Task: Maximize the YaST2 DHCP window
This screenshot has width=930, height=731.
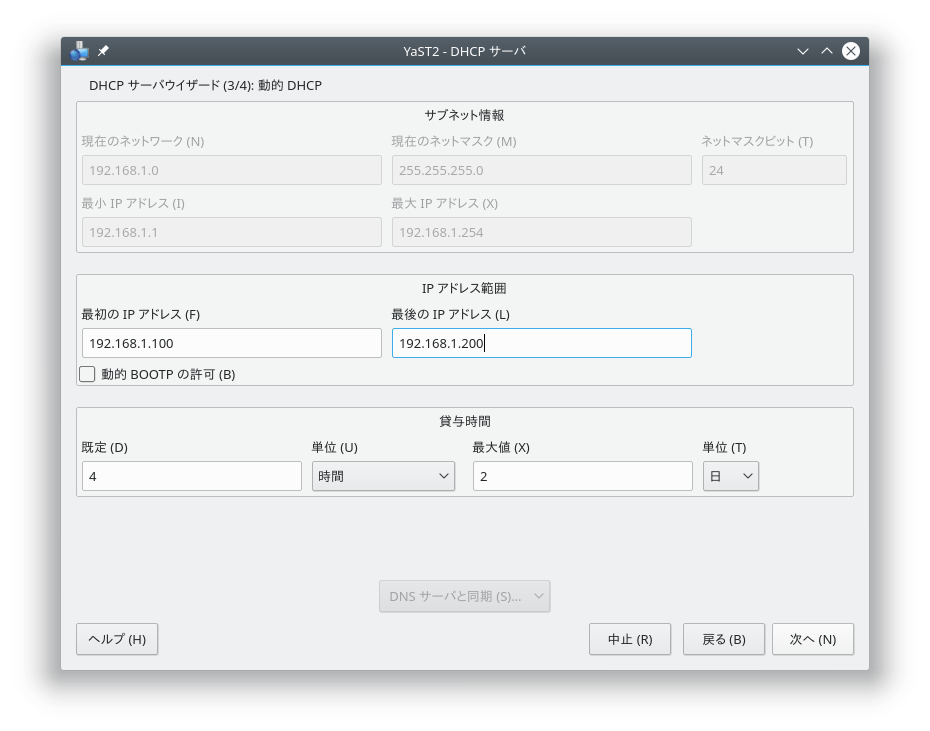Action: coord(826,51)
